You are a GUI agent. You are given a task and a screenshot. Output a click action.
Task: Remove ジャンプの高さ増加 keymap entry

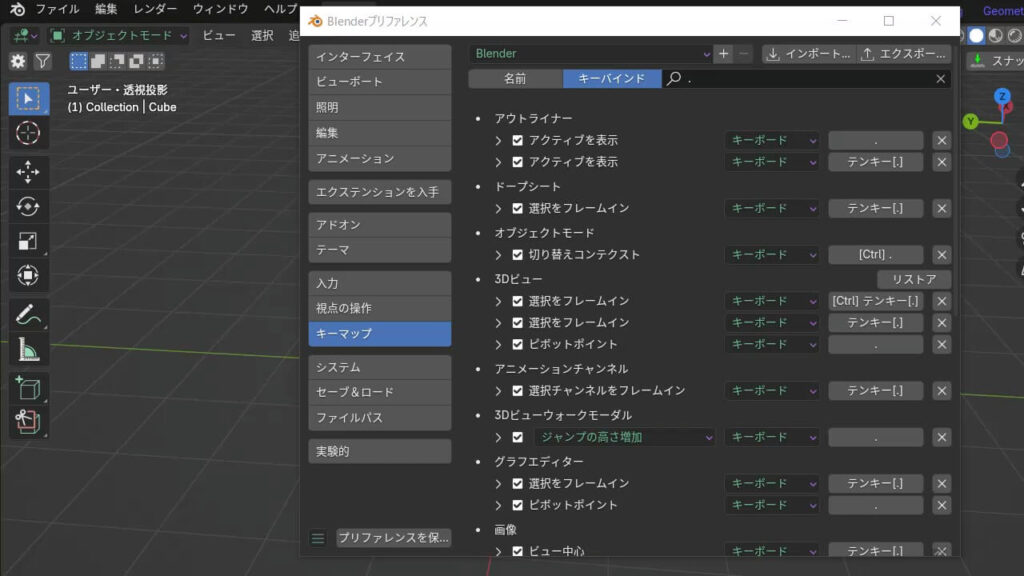(x=942, y=437)
